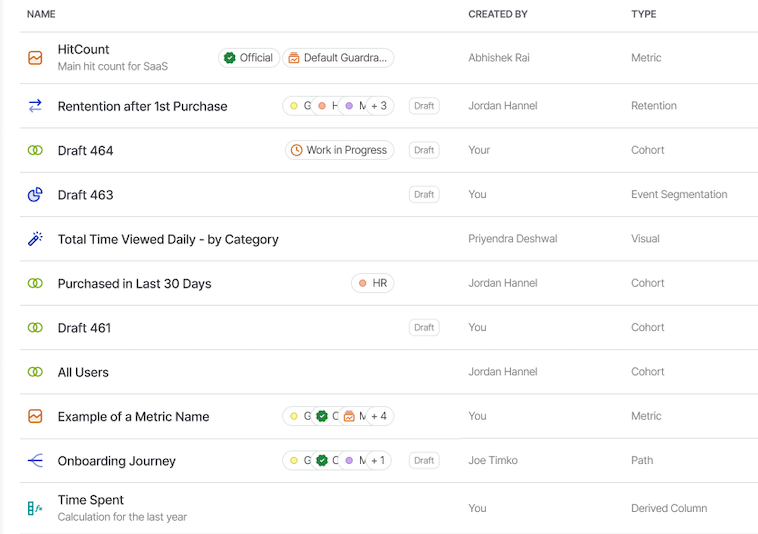Image resolution: width=758 pixels, height=534 pixels.
Task: Expand the +1 tags on Onboarding Journey
Action: coord(378,461)
